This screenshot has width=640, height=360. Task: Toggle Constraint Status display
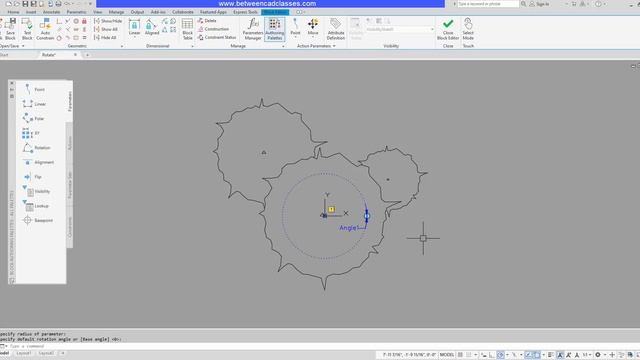click(x=217, y=37)
